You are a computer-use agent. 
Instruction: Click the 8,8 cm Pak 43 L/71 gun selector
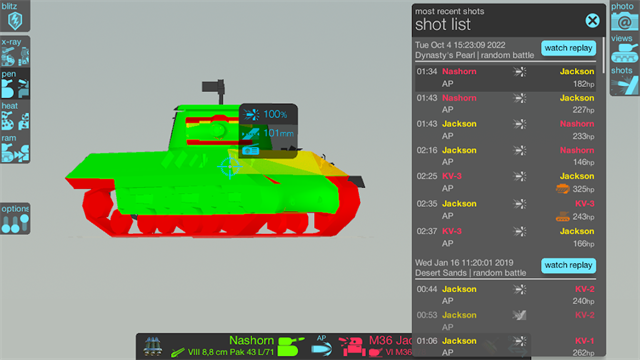[x=222, y=352]
